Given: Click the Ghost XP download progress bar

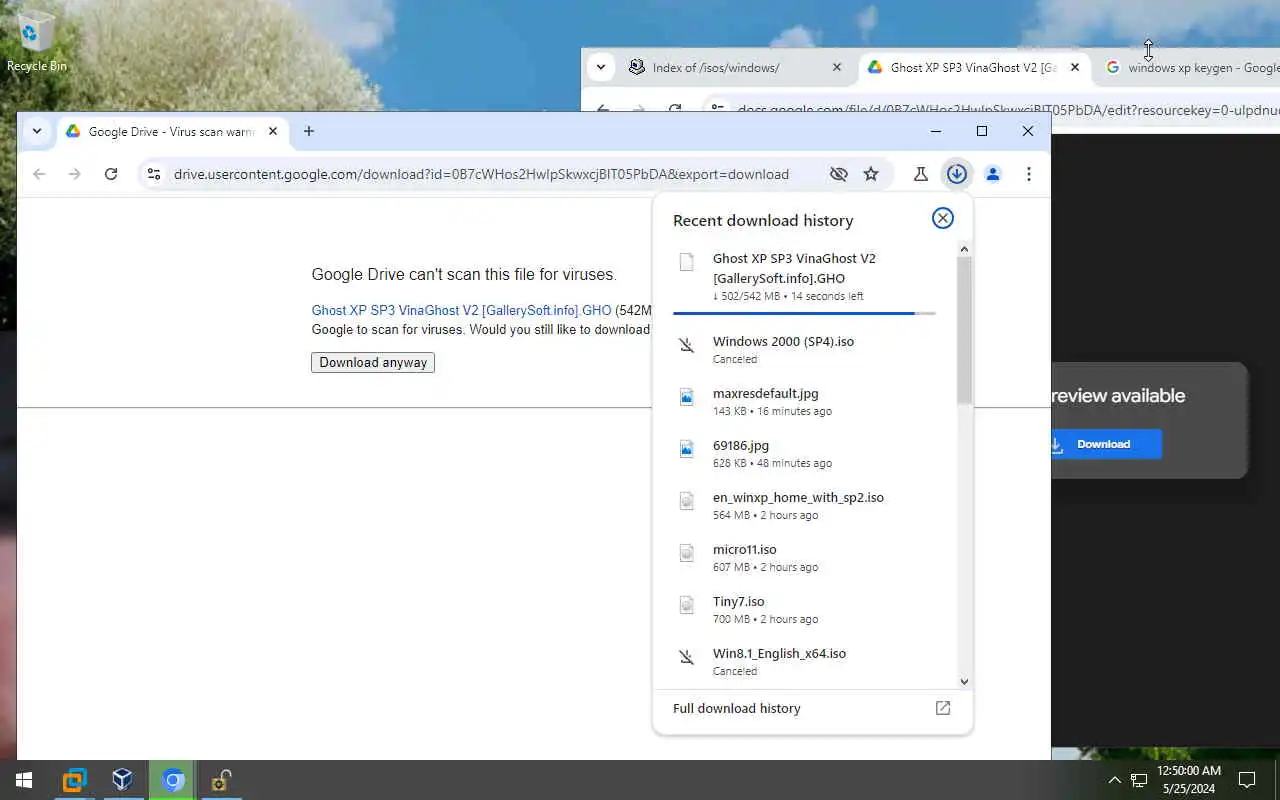Looking at the screenshot, I should (x=804, y=314).
